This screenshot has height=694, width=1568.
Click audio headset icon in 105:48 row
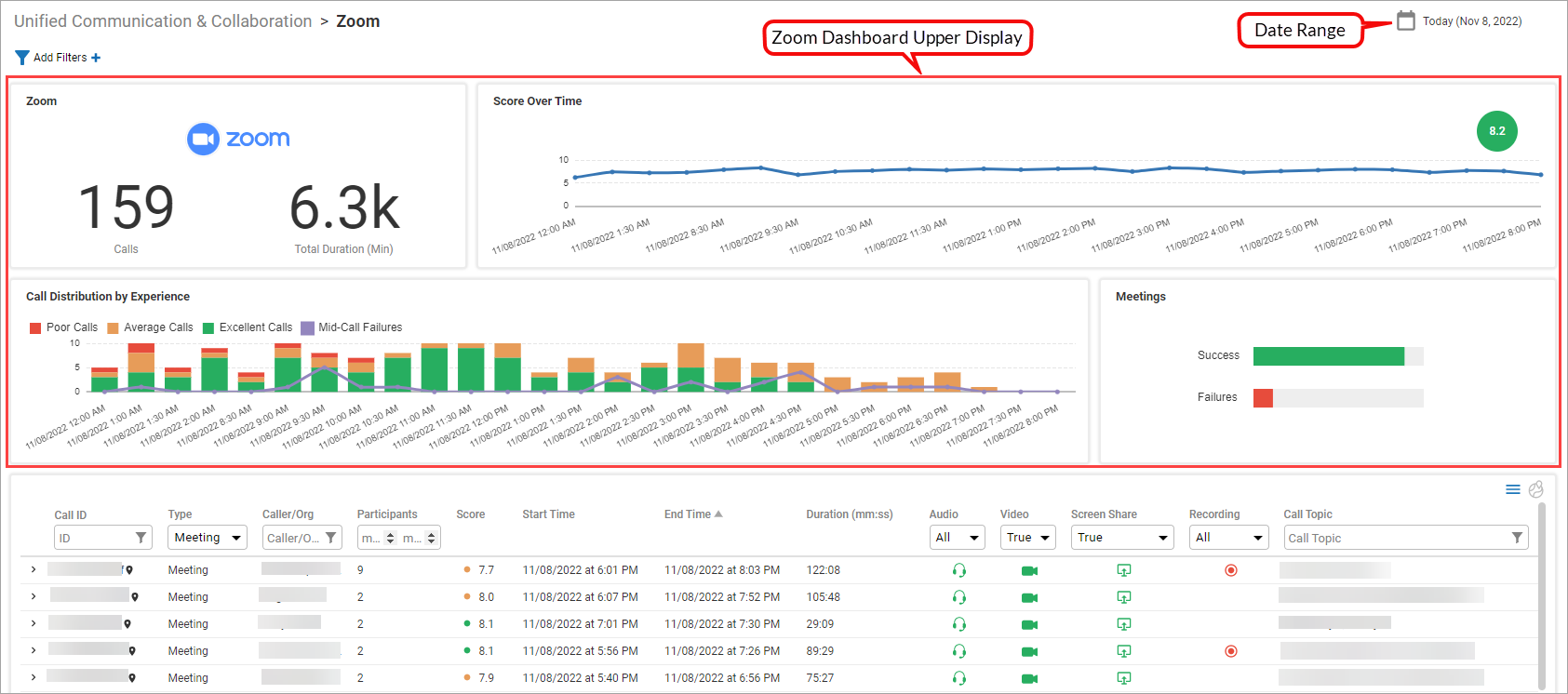(x=959, y=597)
